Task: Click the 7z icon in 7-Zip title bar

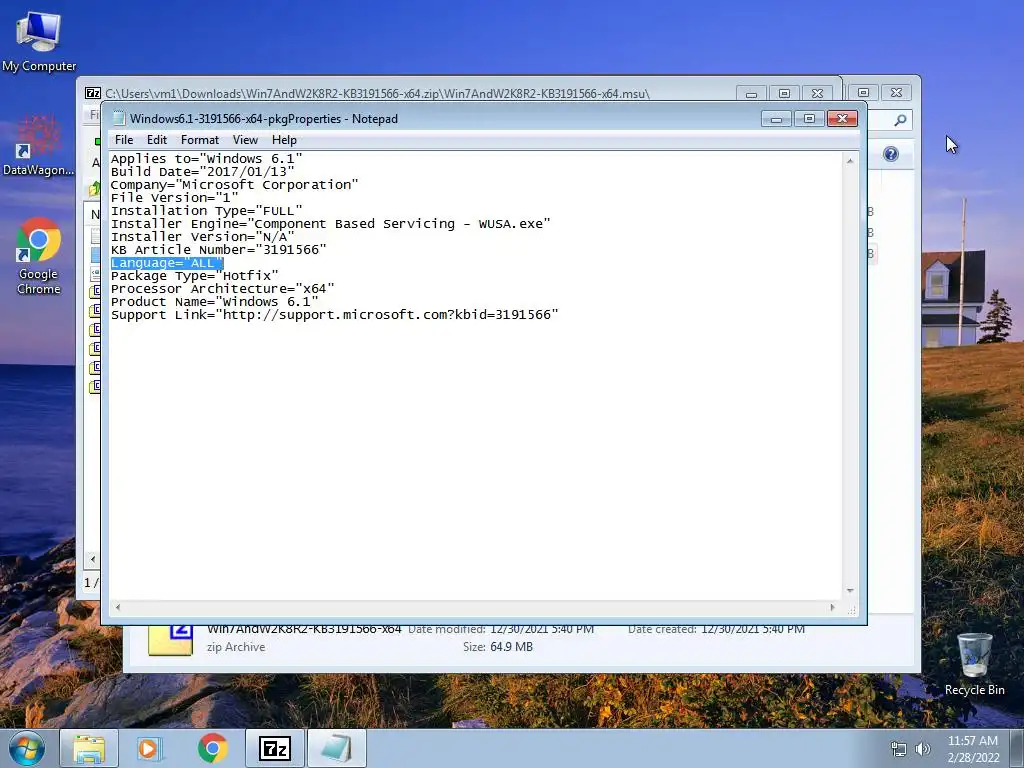Action: tap(93, 93)
